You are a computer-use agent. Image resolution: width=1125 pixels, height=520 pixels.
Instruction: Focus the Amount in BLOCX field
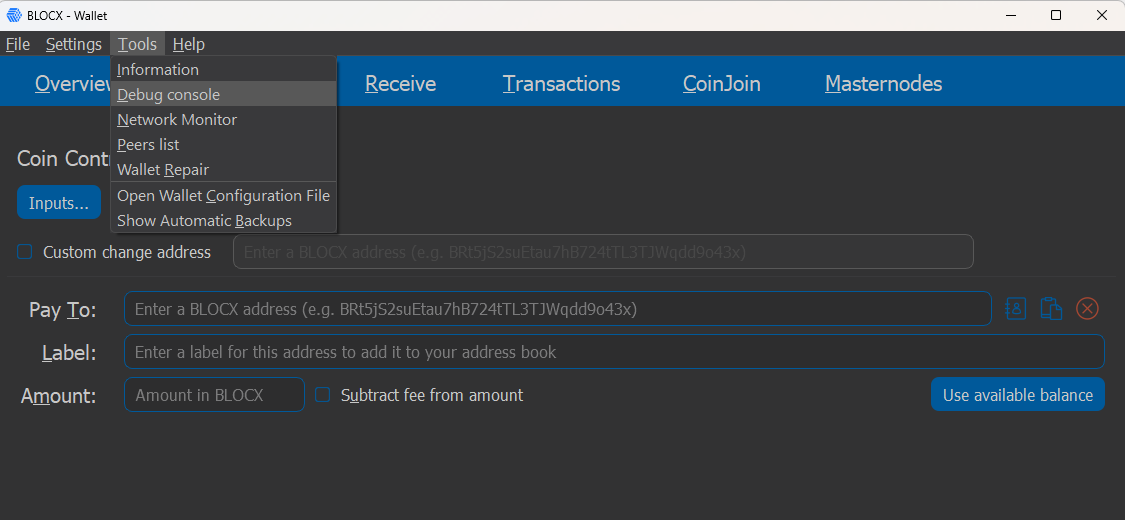(215, 394)
